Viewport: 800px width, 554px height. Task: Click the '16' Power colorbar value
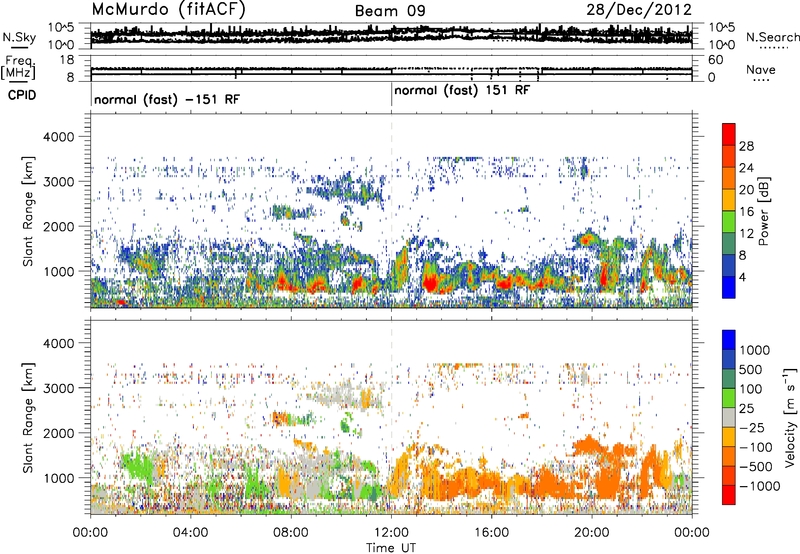pyautogui.click(x=746, y=212)
